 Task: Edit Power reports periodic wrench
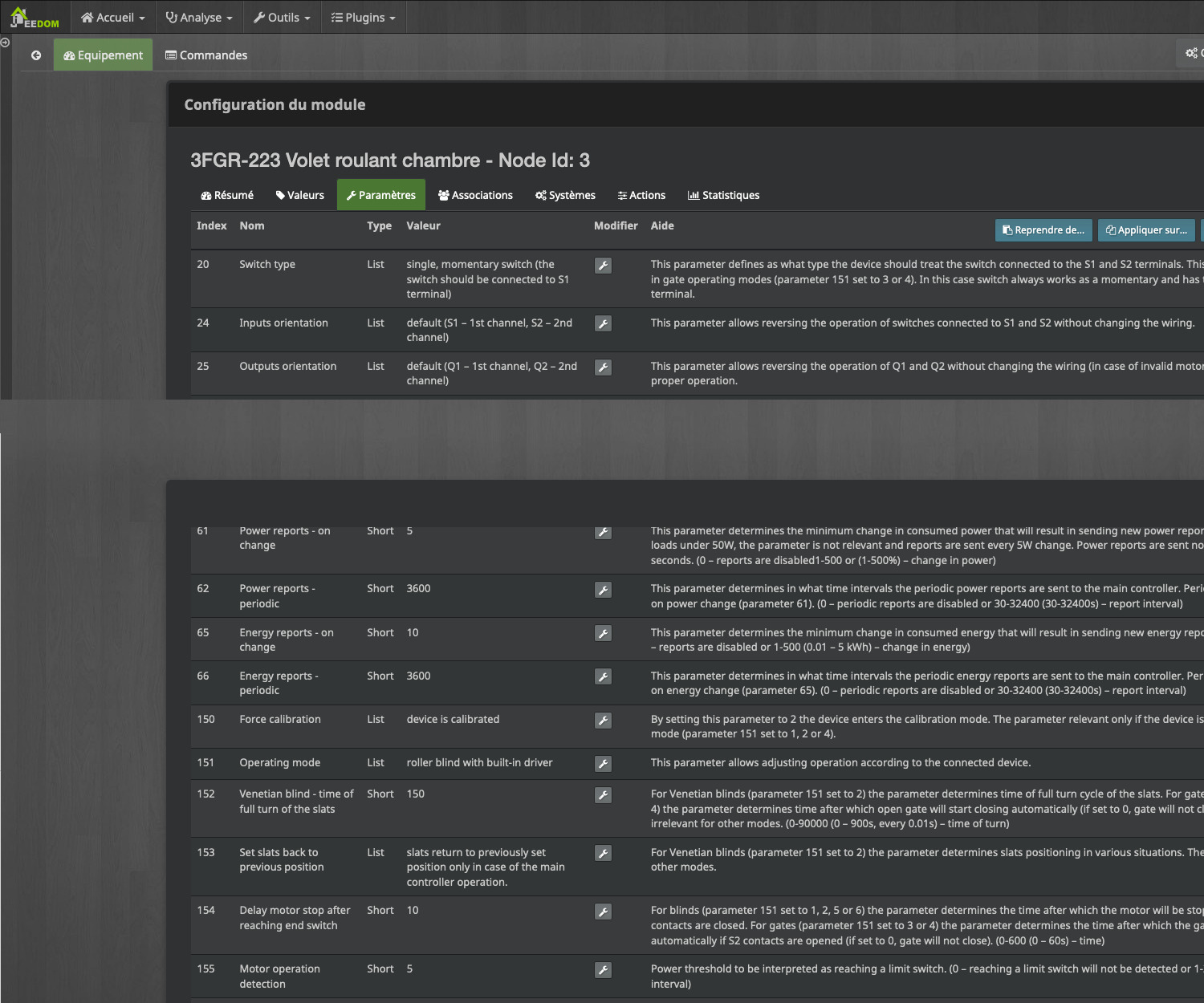point(603,590)
